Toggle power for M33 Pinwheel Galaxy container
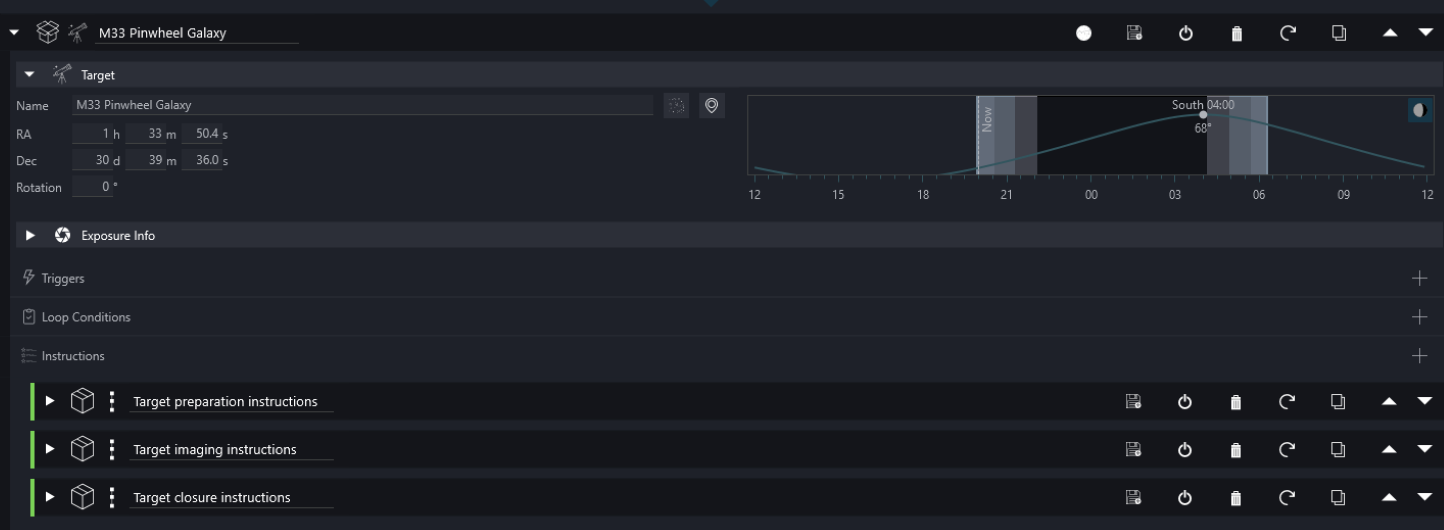This screenshot has width=1444, height=530. coord(1186,33)
